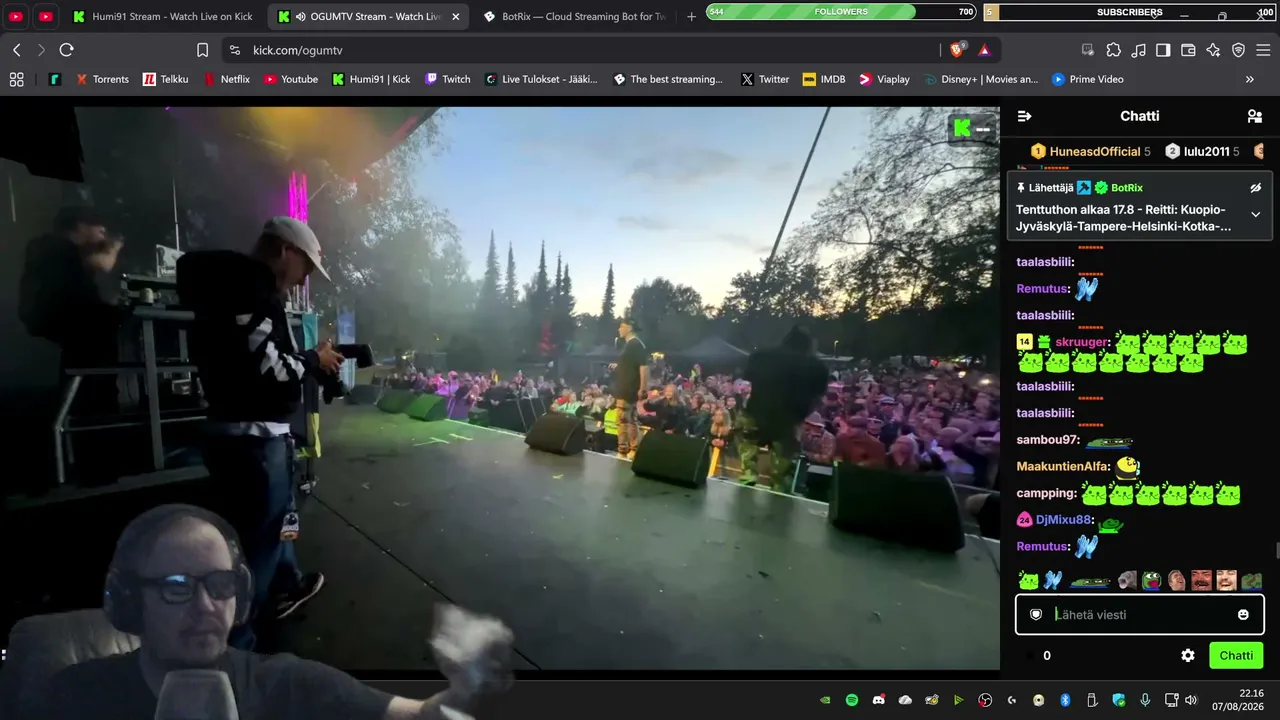
Task: Open OBS Studio tray icon
Action: pos(985,700)
